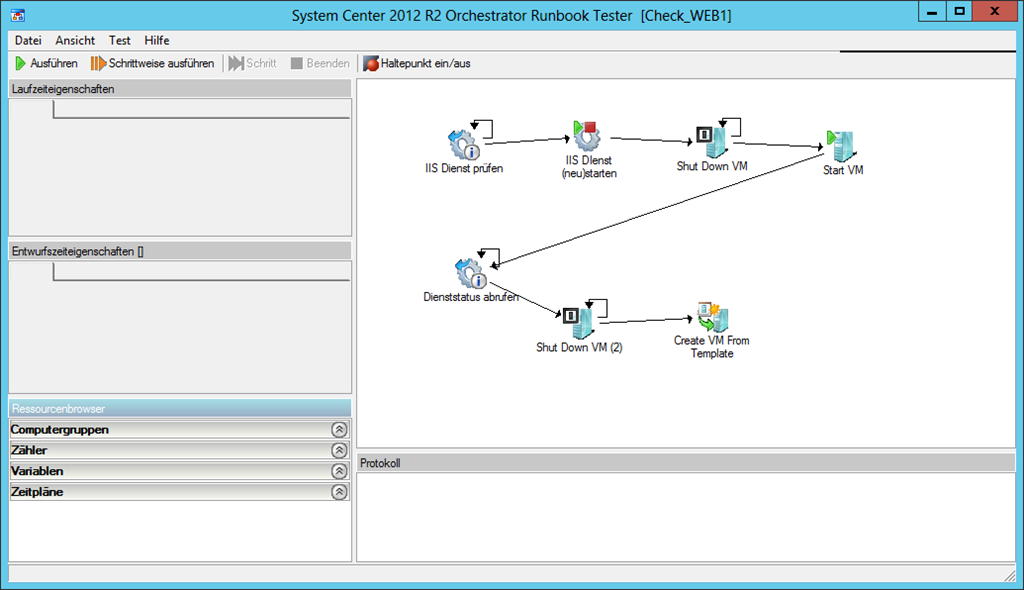Click the Entwurfszeiteigenschaften panel header

click(x=180, y=252)
